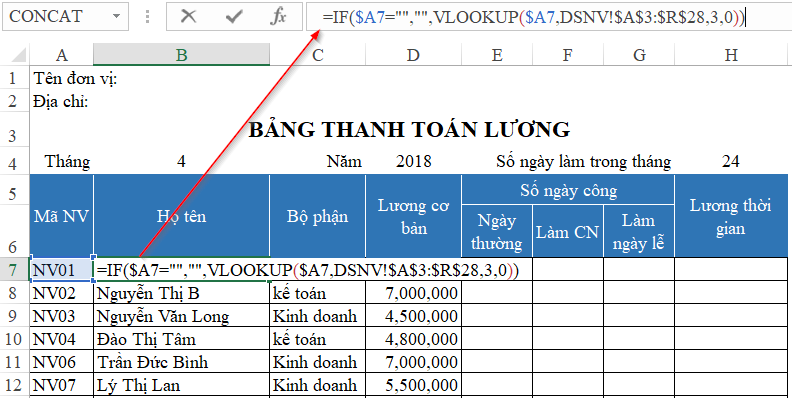The width and height of the screenshot is (792, 398).
Task: Select the Làm CN header cell
Action: click(x=568, y=231)
